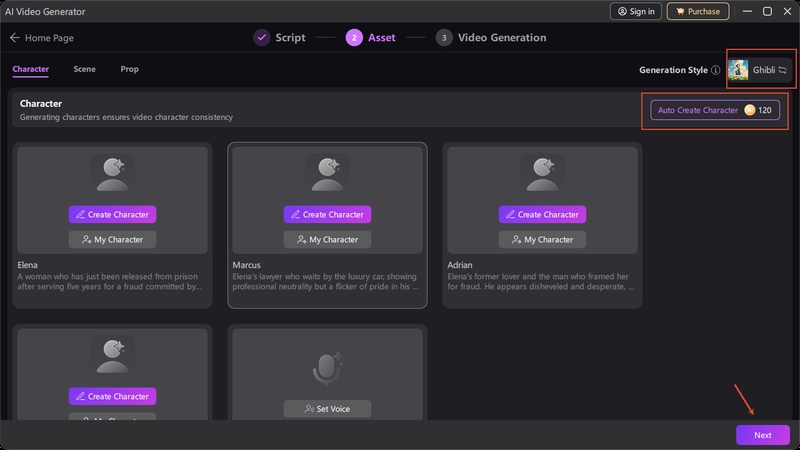Choose My Character for Marcus
This screenshot has width=800, height=450.
[x=328, y=239]
